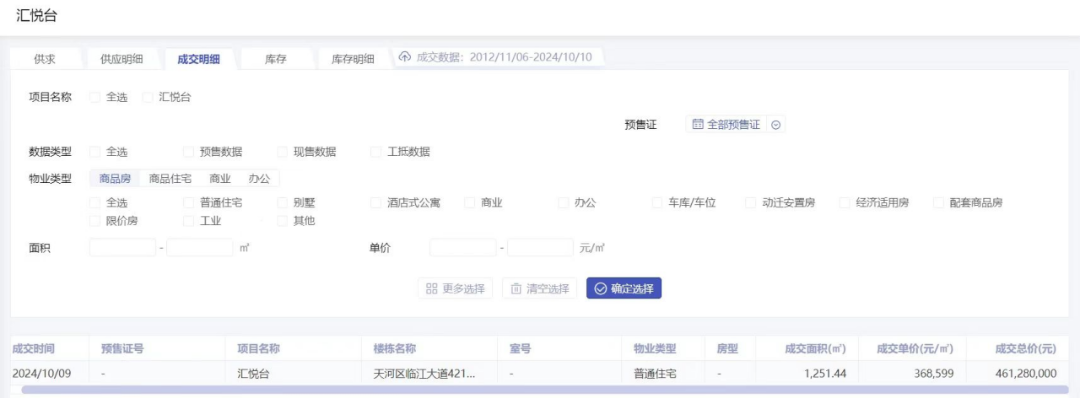Sort by the 成交时间 column header
This screenshot has height=398, width=1080.
[x=34, y=348]
